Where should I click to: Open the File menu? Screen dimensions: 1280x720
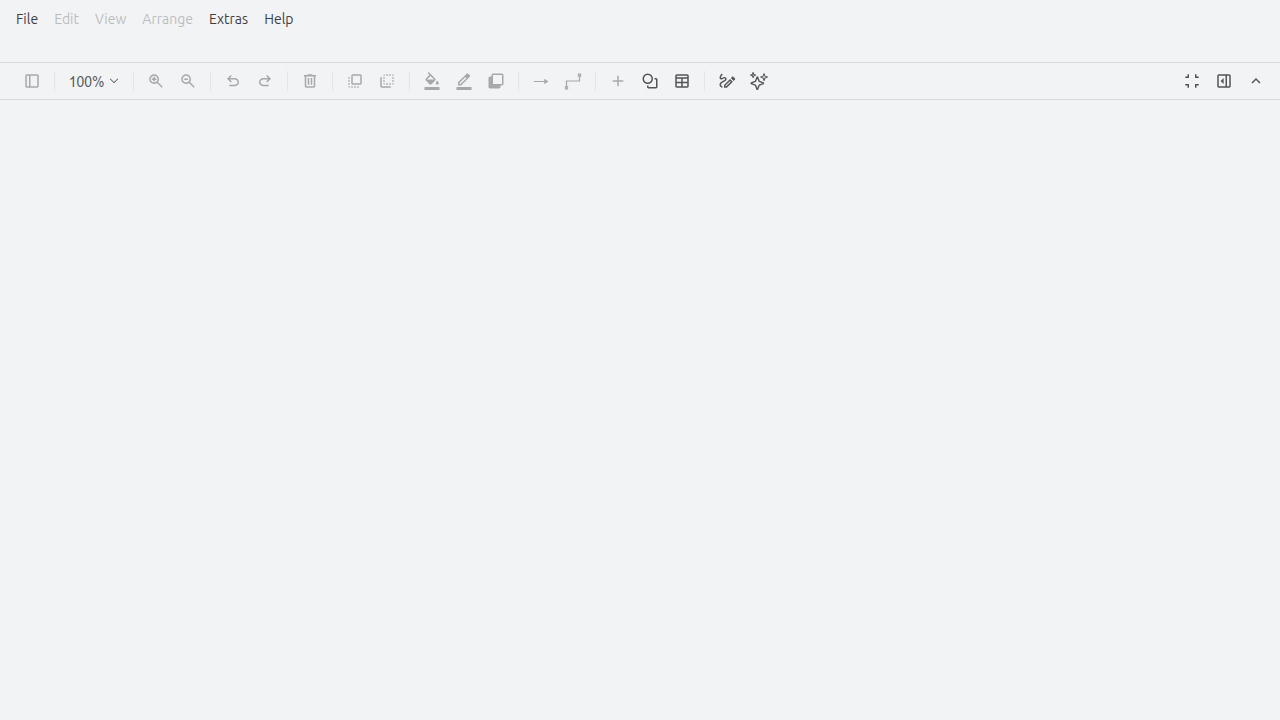tap(27, 19)
